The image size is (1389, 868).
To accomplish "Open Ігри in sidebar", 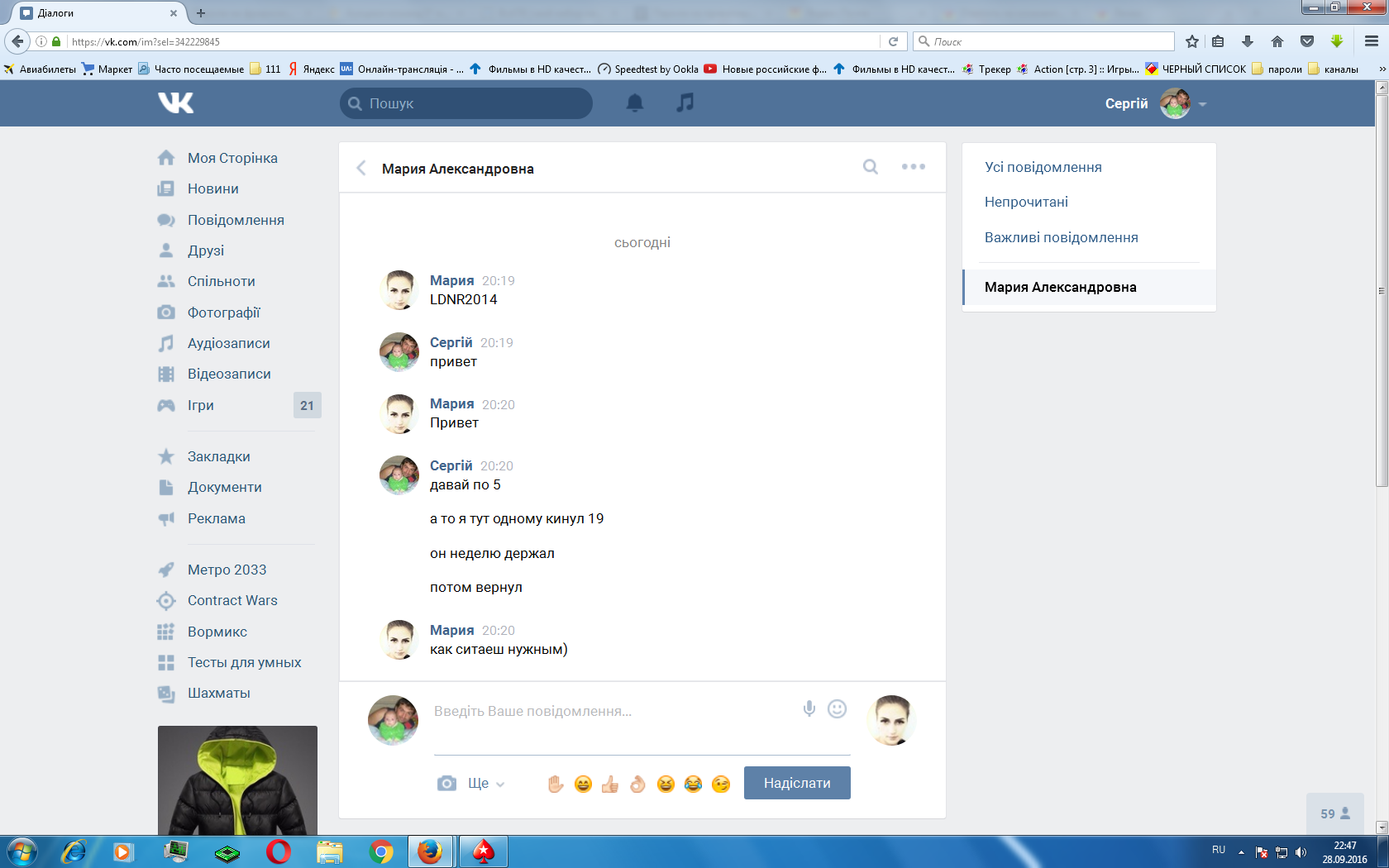I will coord(201,405).
